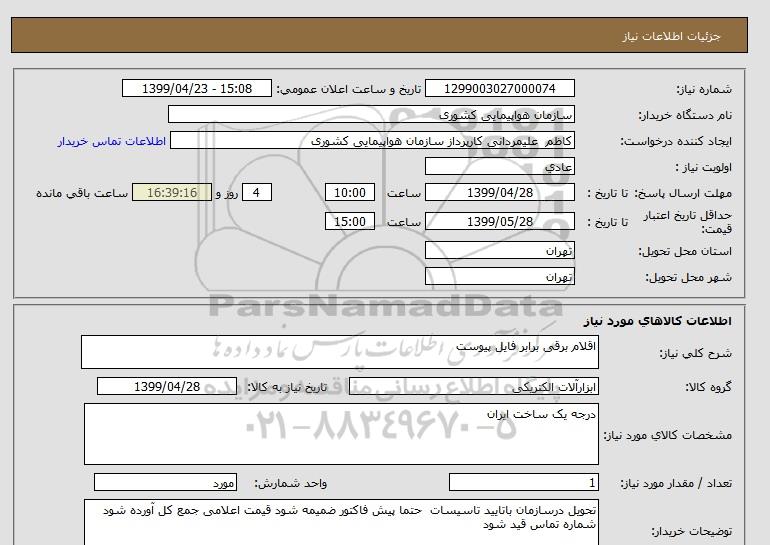
Task: Click price validity time 15:00 field
Action: tap(350, 221)
